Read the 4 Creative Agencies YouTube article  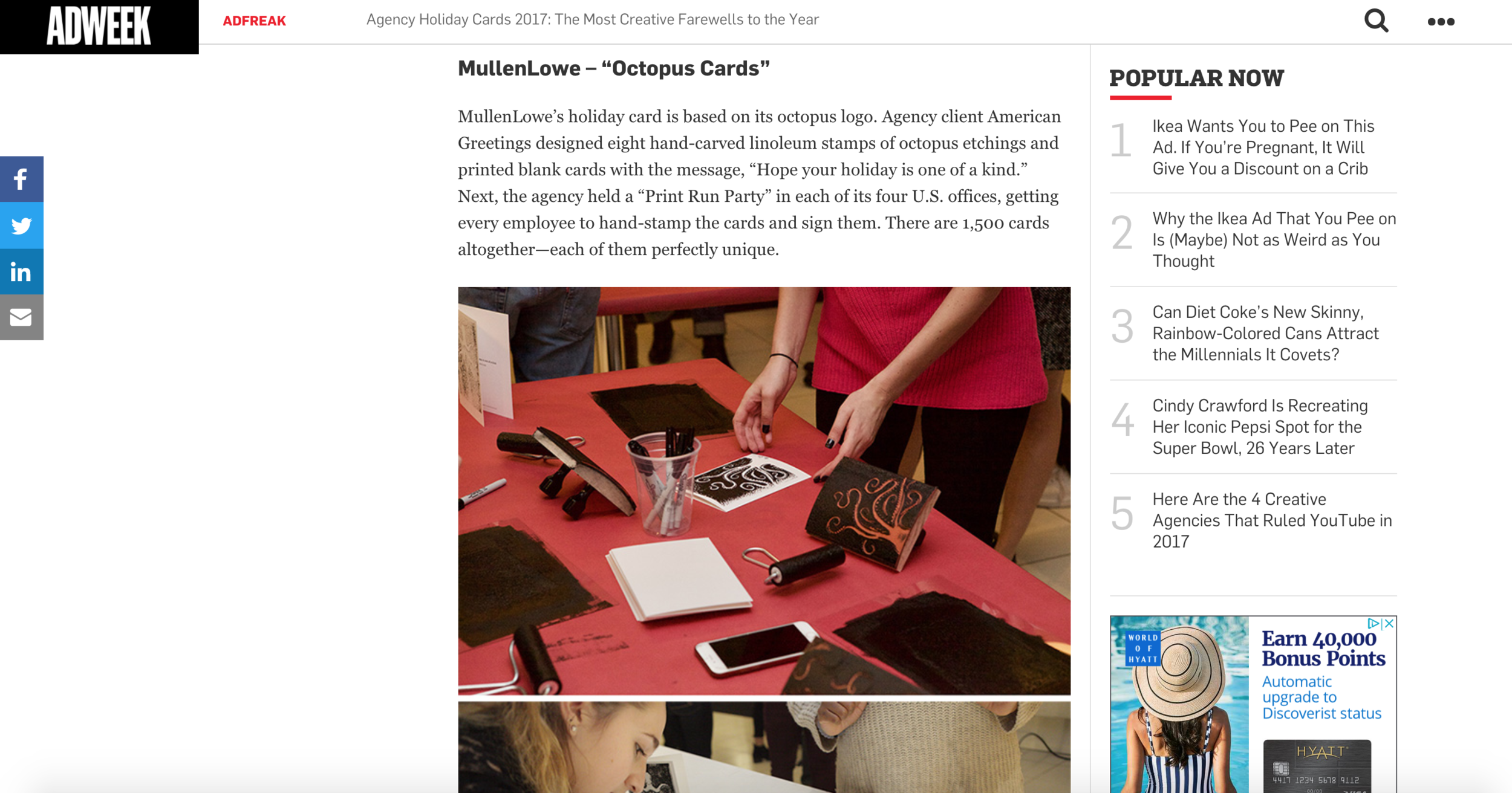(x=1272, y=520)
